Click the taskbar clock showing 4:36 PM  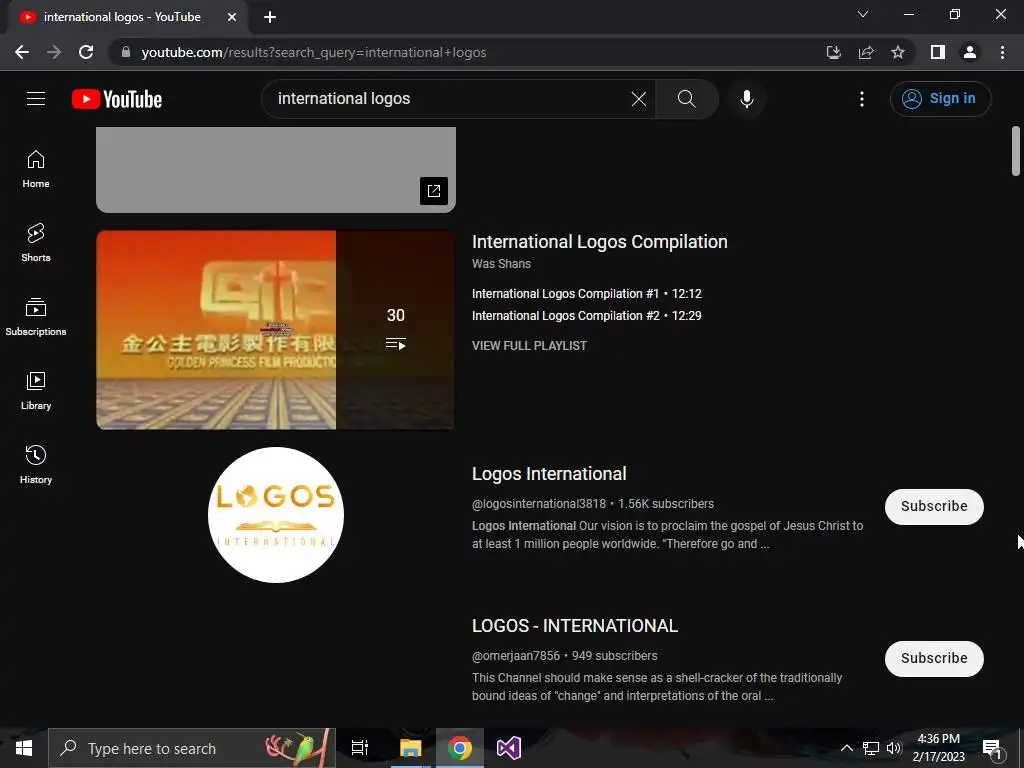click(938, 748)
